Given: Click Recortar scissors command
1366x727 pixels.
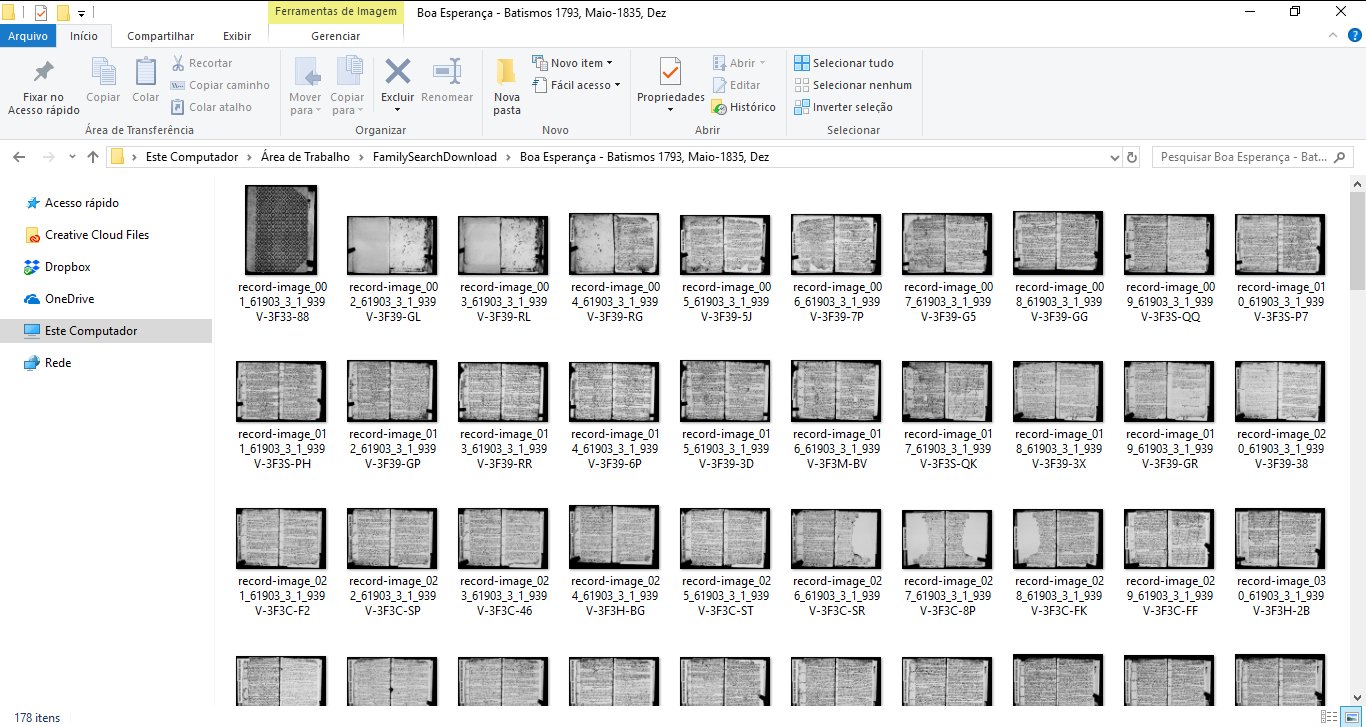Looking at the screenshot, I should pyautogui.click(x=202, y=63).
